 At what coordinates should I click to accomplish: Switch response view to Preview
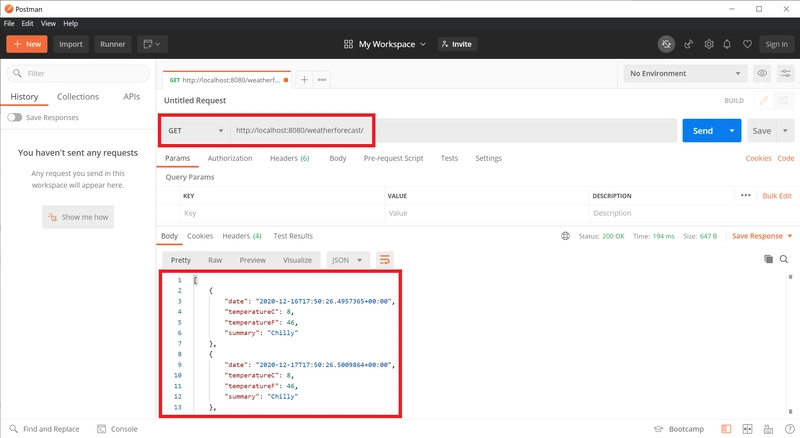253,260
